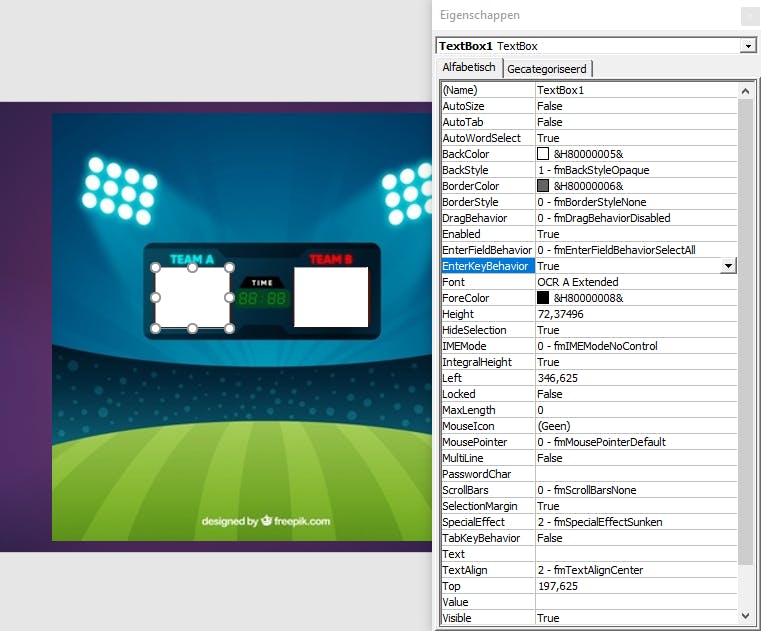Select the MaxLength property
This screenshot has height=631, width=761.
coord(488,411)
